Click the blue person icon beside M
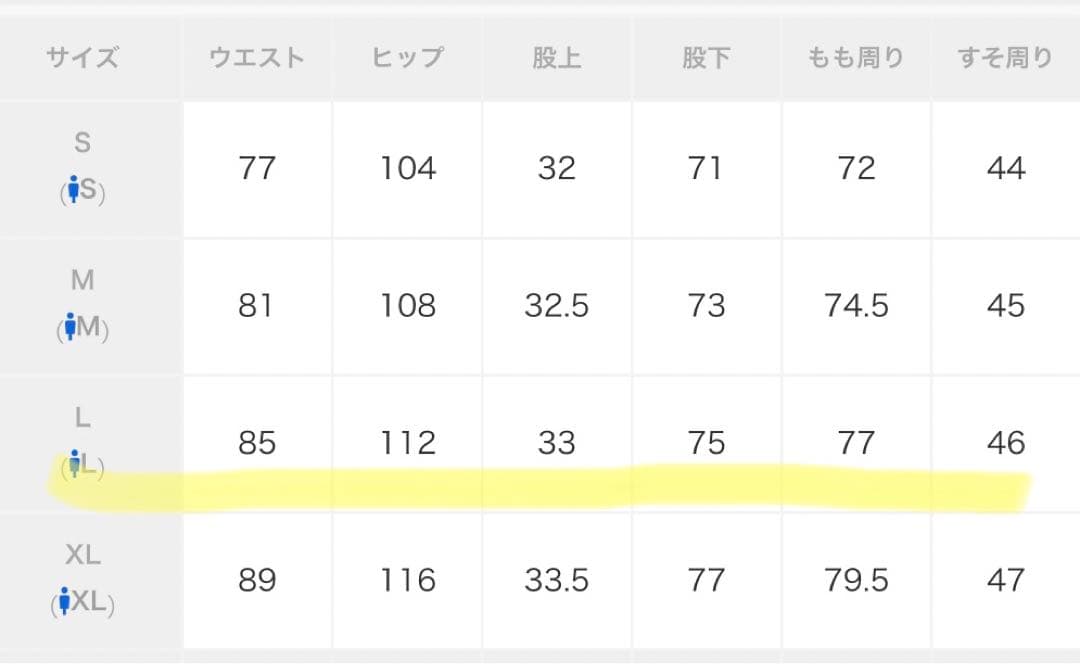This screenshot has height=664, width=1080. 71,326
